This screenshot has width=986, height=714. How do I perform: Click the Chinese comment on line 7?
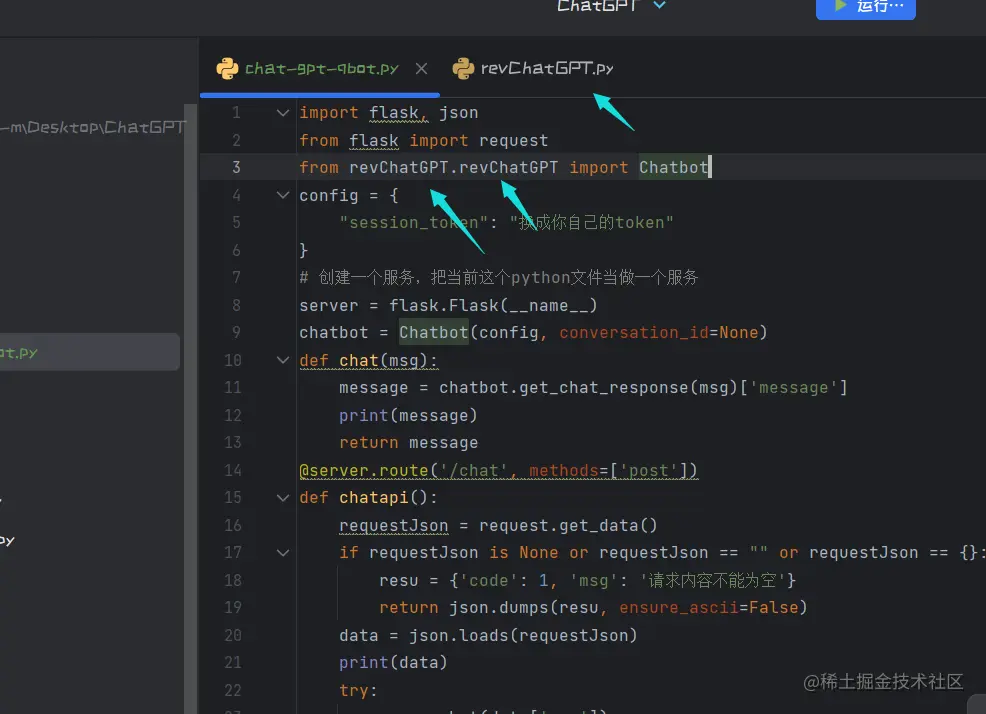tap(499, 277)
